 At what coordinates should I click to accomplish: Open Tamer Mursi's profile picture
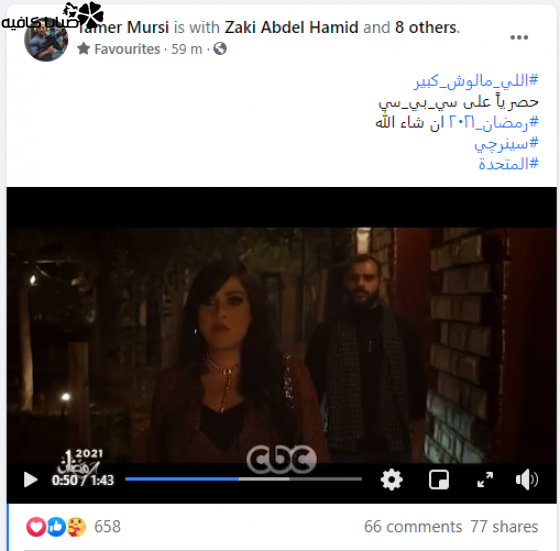pyautogui.click(x=46, y=40)
